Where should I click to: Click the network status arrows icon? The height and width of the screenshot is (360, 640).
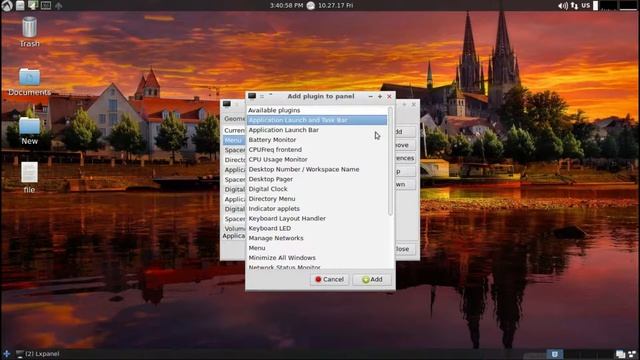574,6
